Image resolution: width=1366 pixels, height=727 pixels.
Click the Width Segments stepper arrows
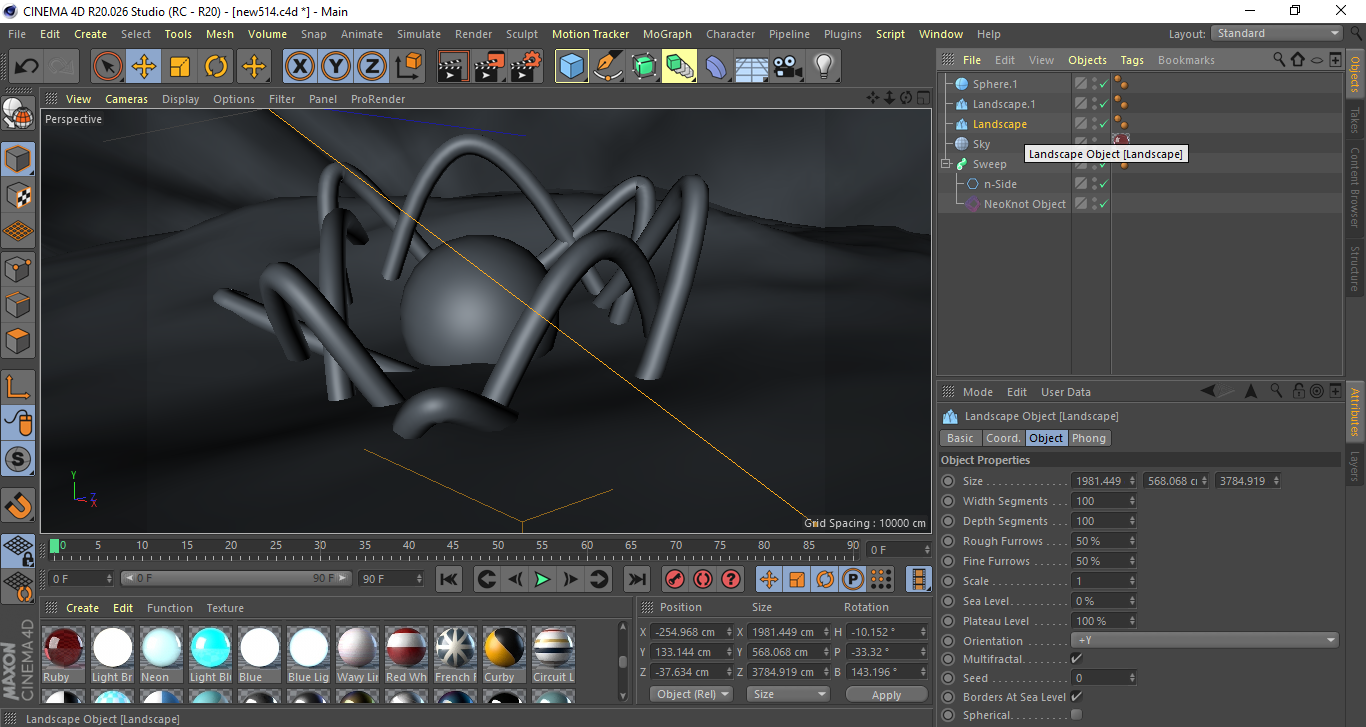coord(1132,501)
